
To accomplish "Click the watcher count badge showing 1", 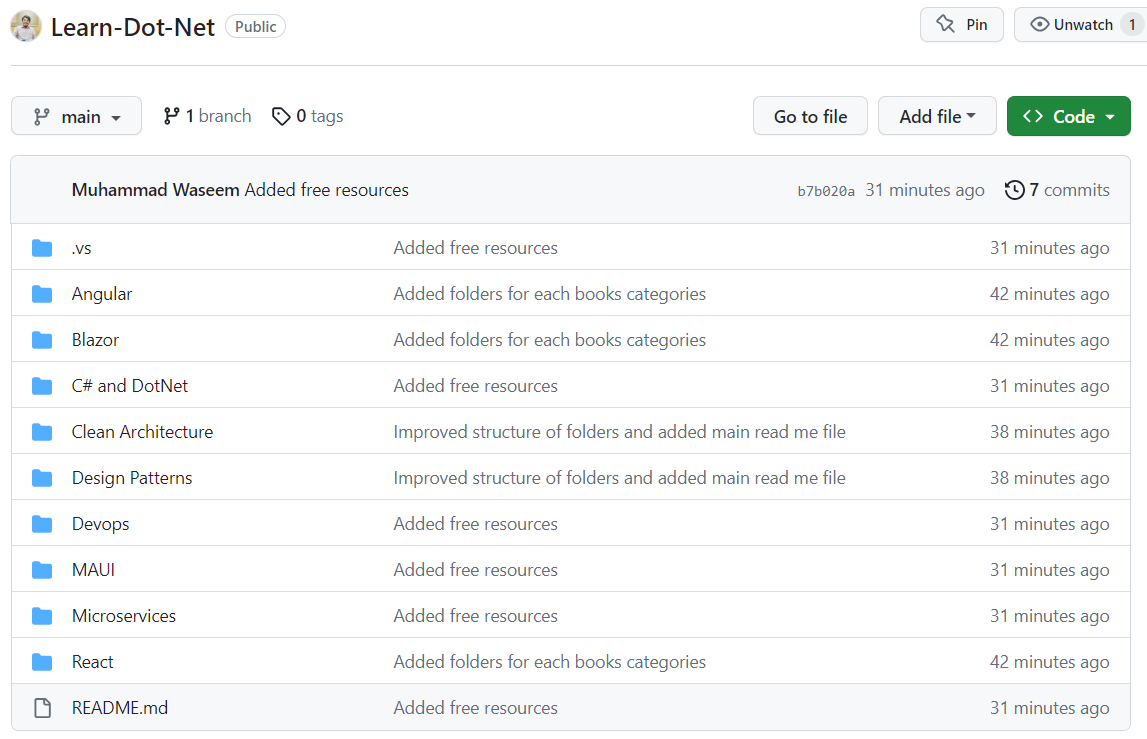I will pos(1132,25).
